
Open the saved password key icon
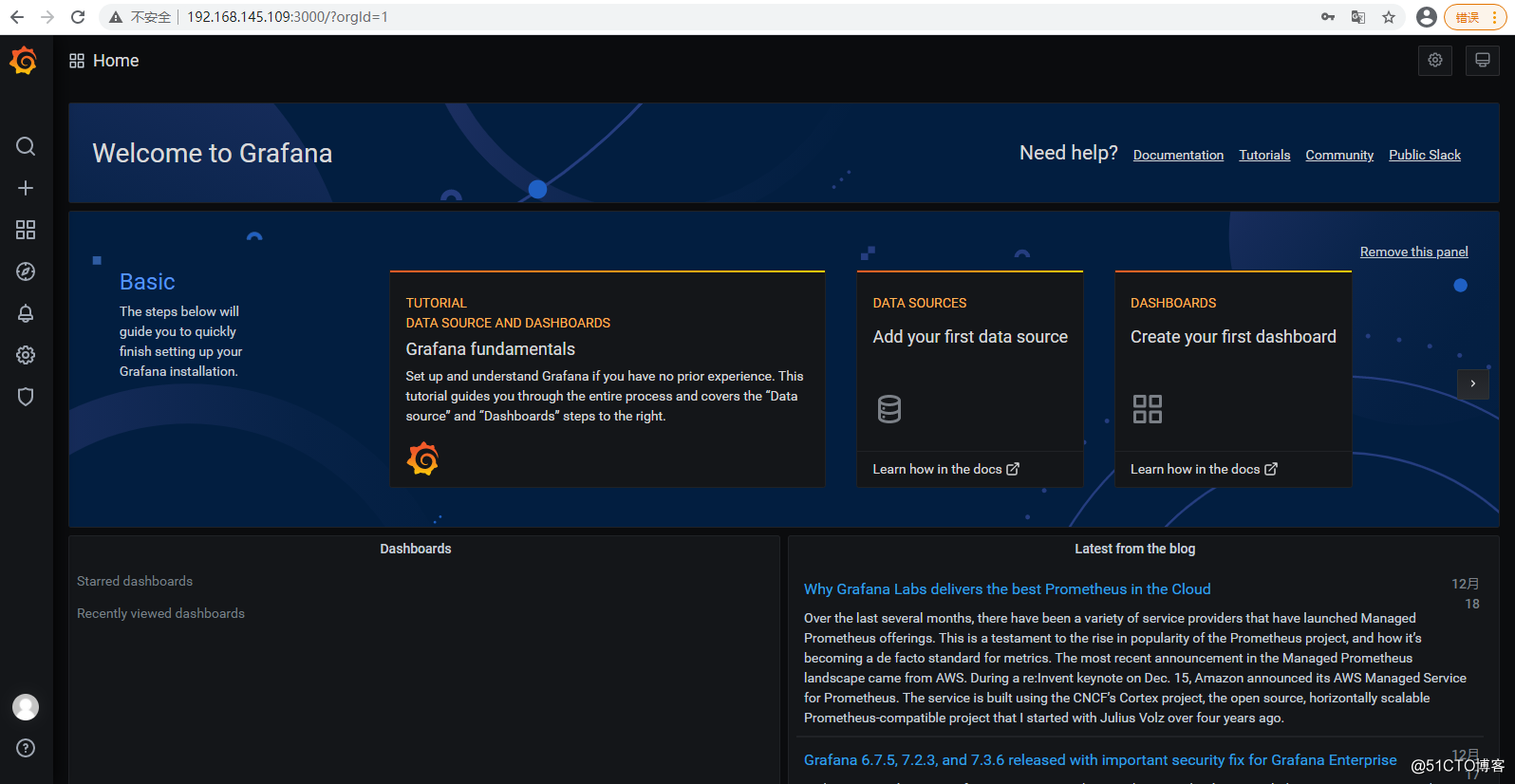click(1328, 17)
